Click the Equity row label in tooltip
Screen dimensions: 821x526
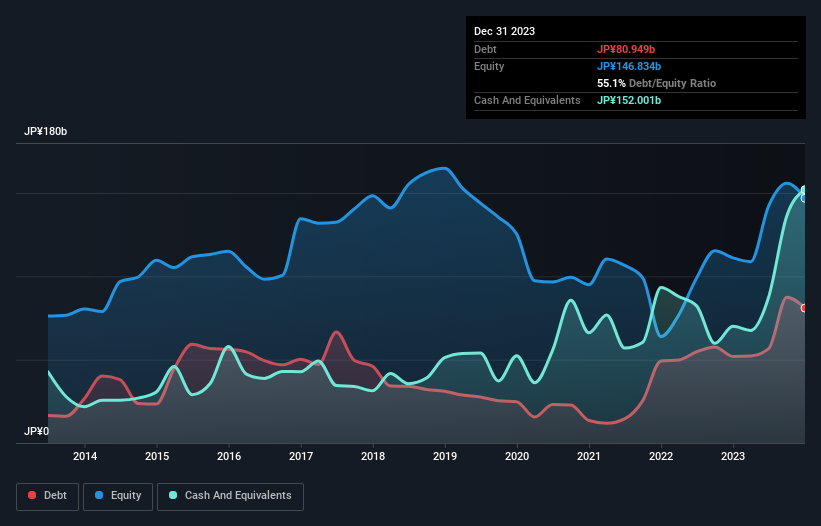489,66
